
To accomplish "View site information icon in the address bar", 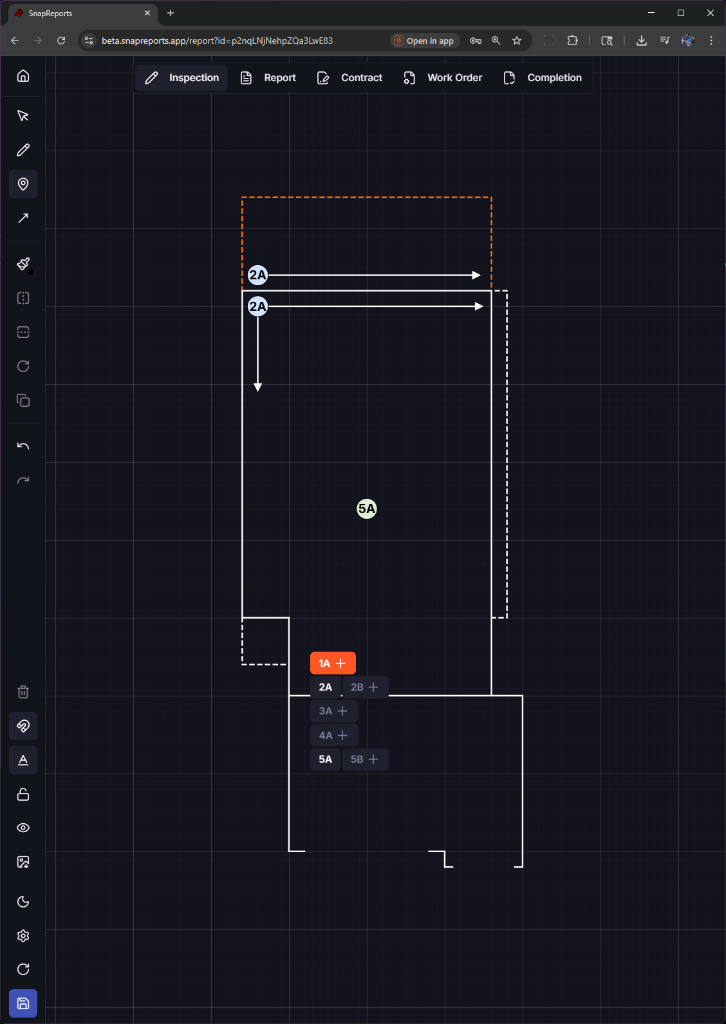I will click(89, 40).
